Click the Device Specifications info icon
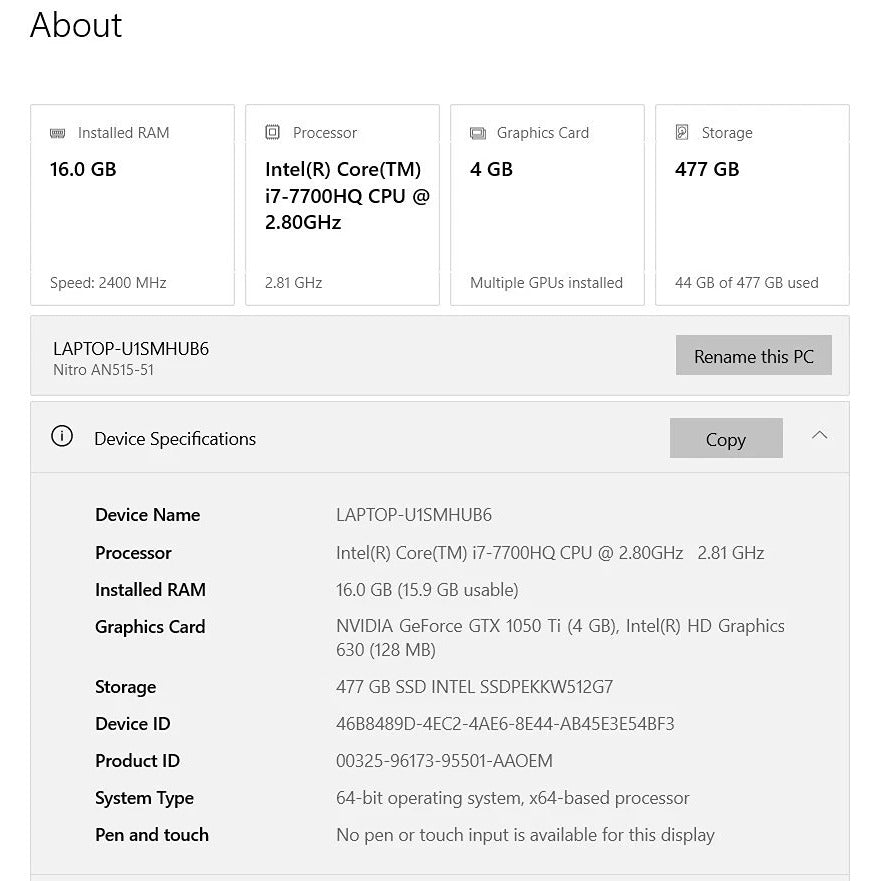The width and height of the screenshot is (881, 881). 62,437
